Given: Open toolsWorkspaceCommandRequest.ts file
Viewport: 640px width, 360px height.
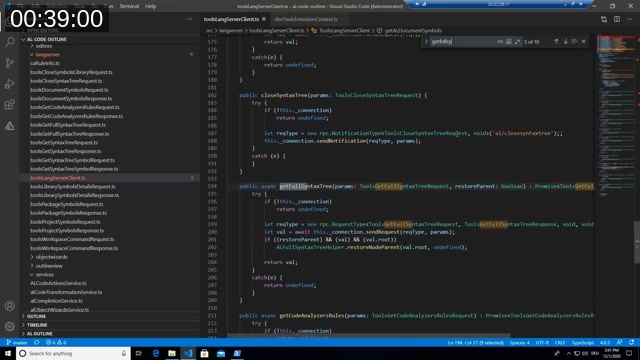Looking at the screenshot, I should click(x=72, y=239).
